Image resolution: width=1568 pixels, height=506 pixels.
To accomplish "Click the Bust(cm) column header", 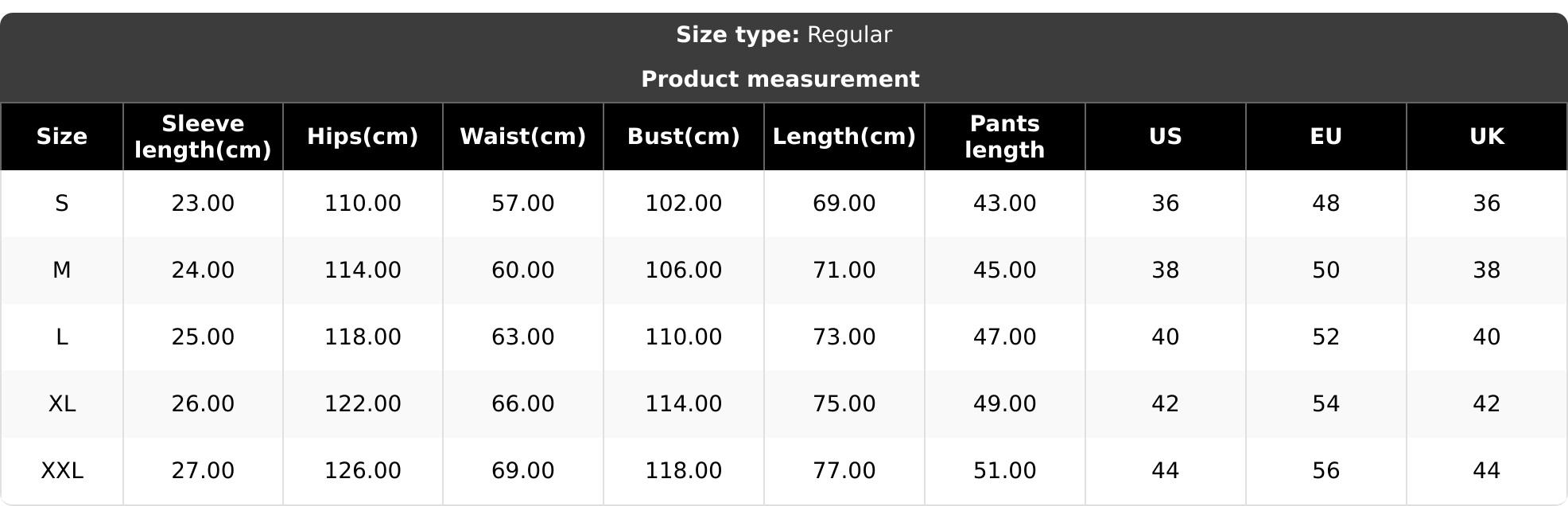I will [x=684, y=137].
